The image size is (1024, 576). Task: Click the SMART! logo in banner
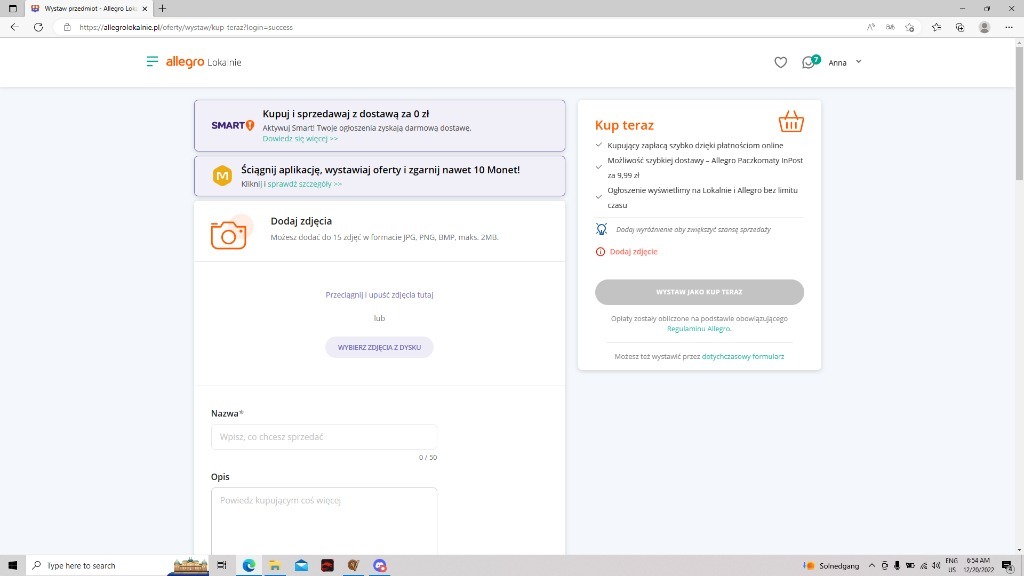pos(232,125)
